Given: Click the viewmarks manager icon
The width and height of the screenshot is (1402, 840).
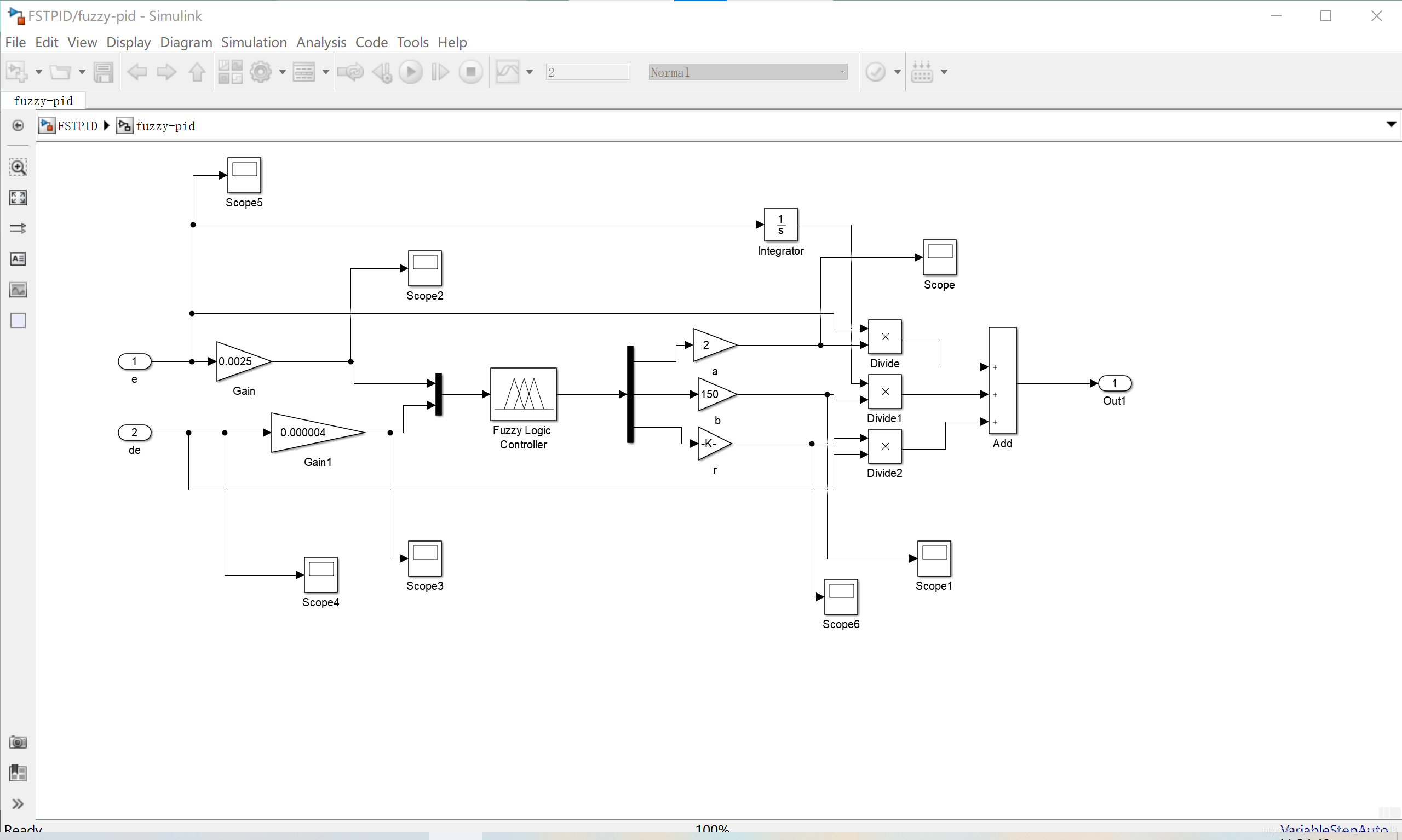Looking at the screenshot, I should click(x=18, y=773).
